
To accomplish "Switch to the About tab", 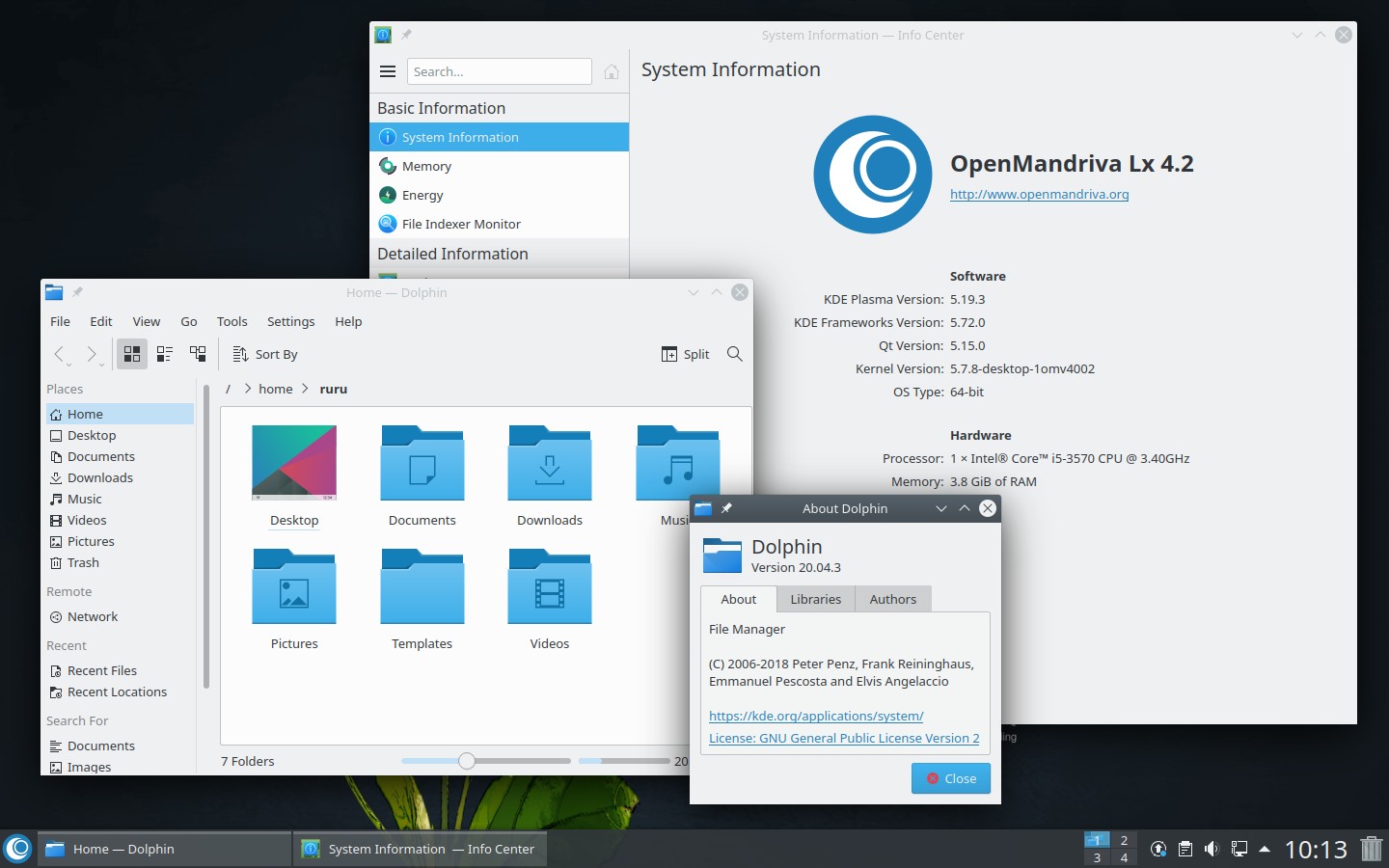I will pyautogui.click(x=739, y=599).
